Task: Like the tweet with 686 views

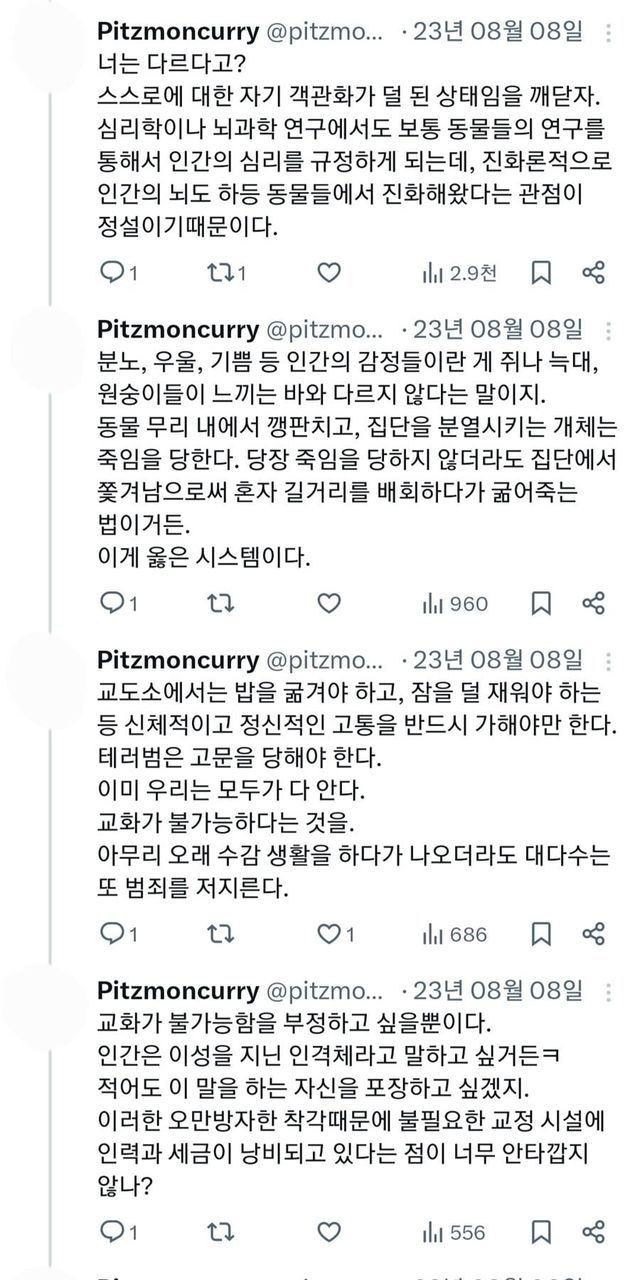Action: [x=328, y=934]
